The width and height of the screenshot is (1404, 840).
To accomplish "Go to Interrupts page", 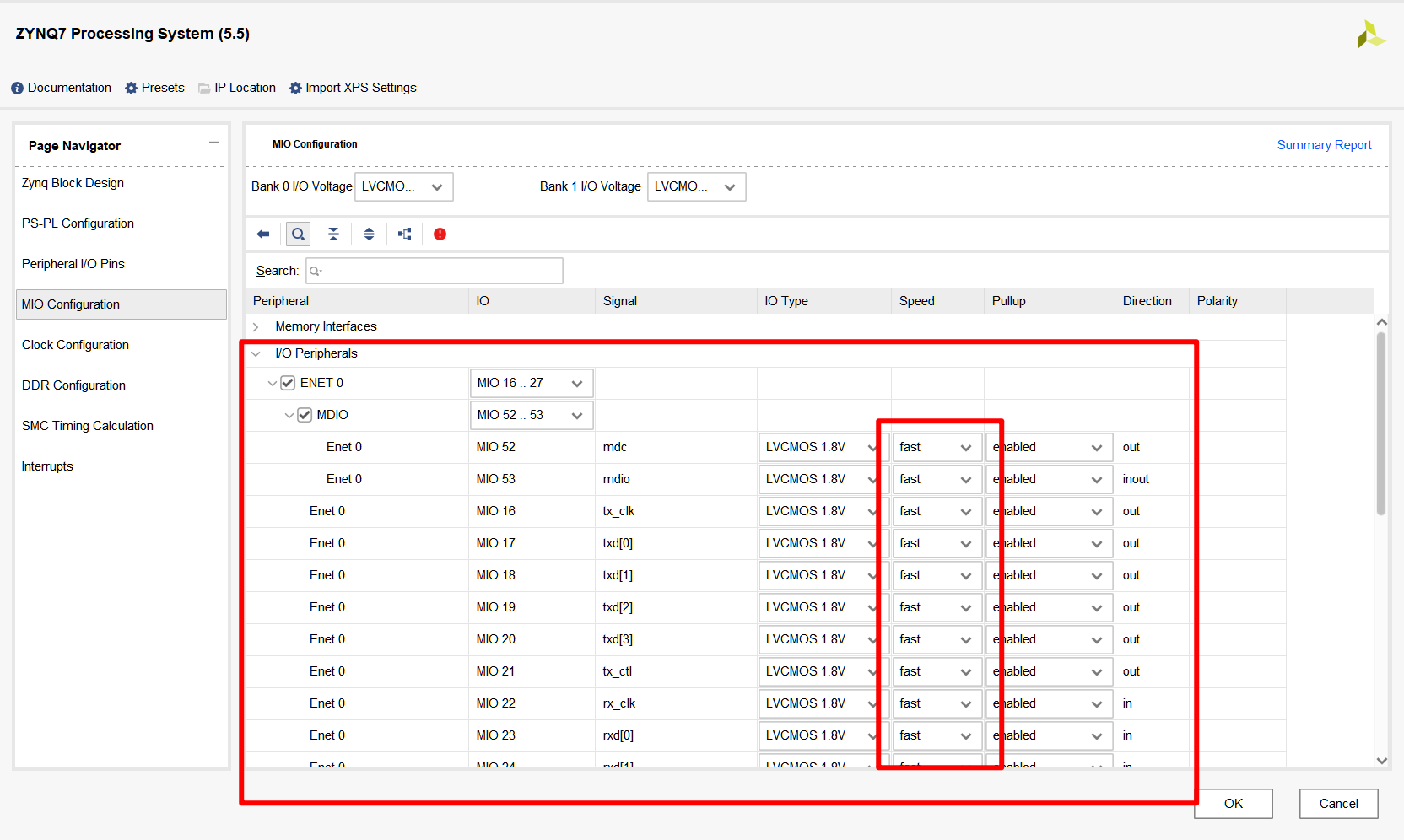I will [47, 466].
